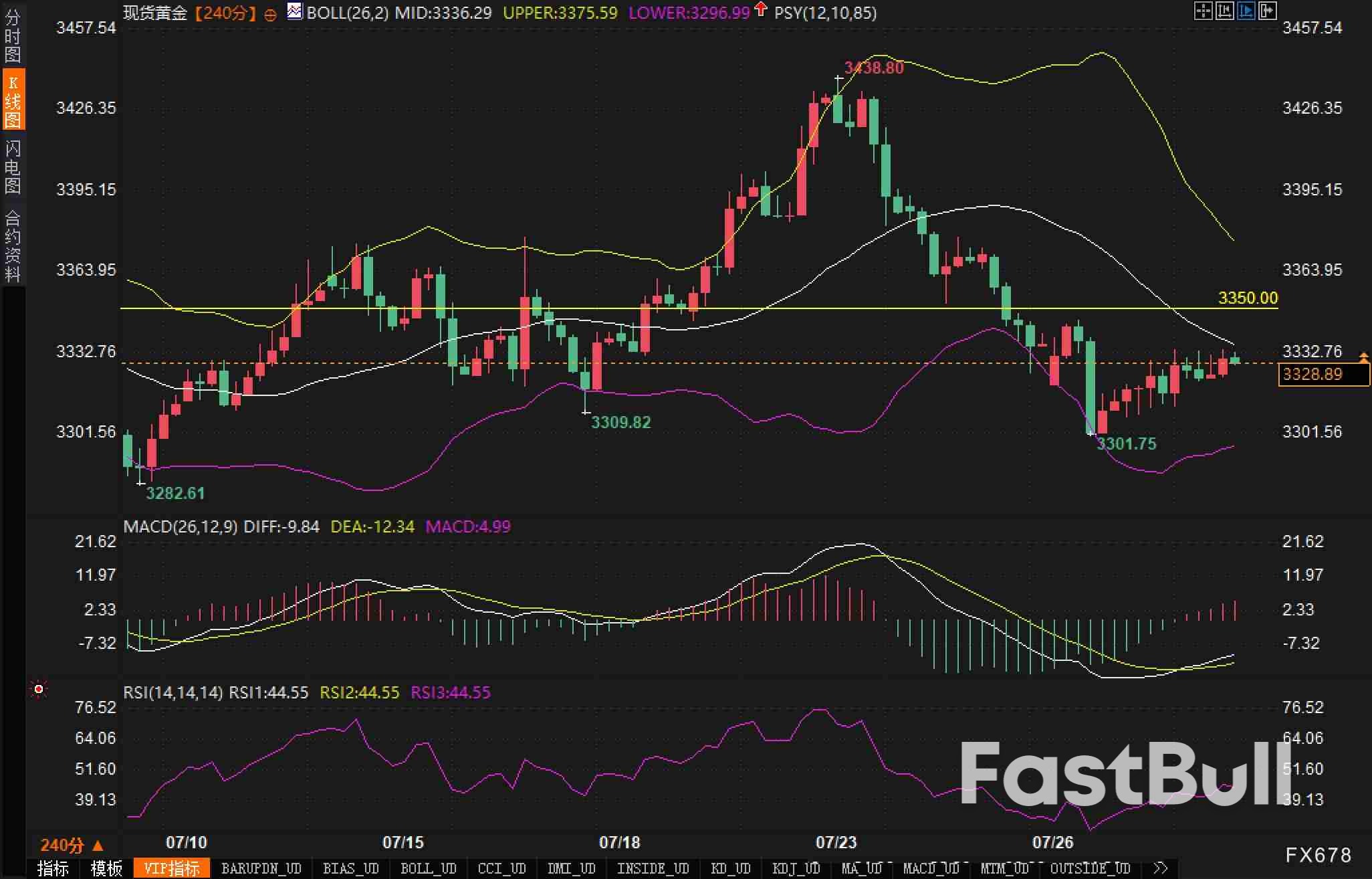The width and height of the screenshot is (1372, 879).
Task: Expand more indicator tabs with >> arrow
Action: point(1161,868)
